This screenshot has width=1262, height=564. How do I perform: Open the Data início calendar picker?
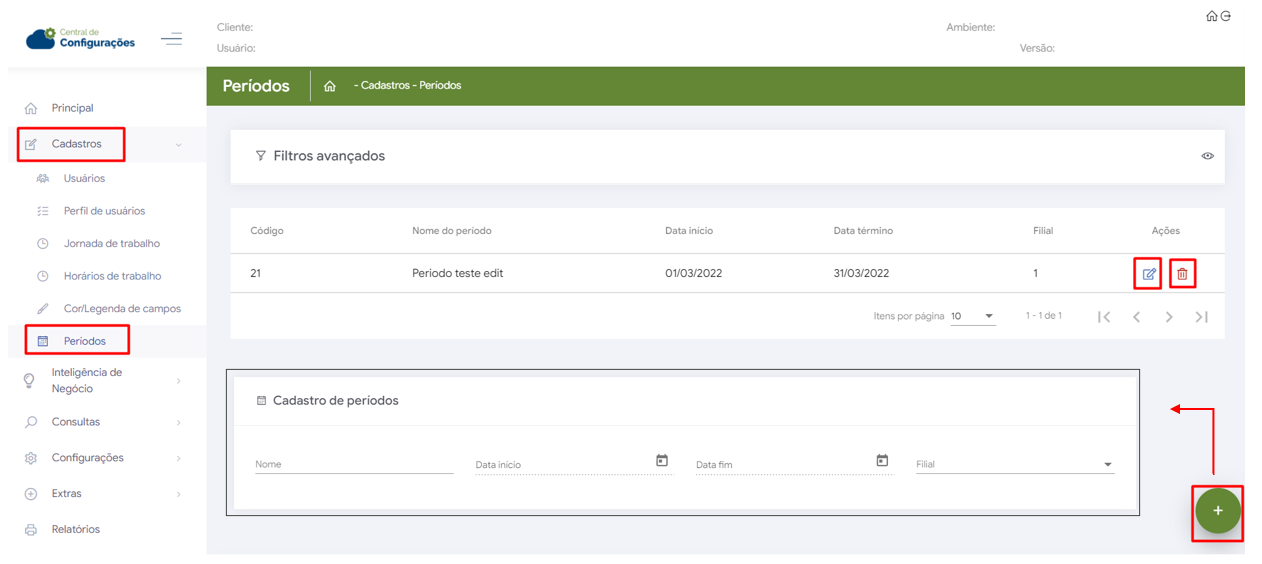pos(662,460)
